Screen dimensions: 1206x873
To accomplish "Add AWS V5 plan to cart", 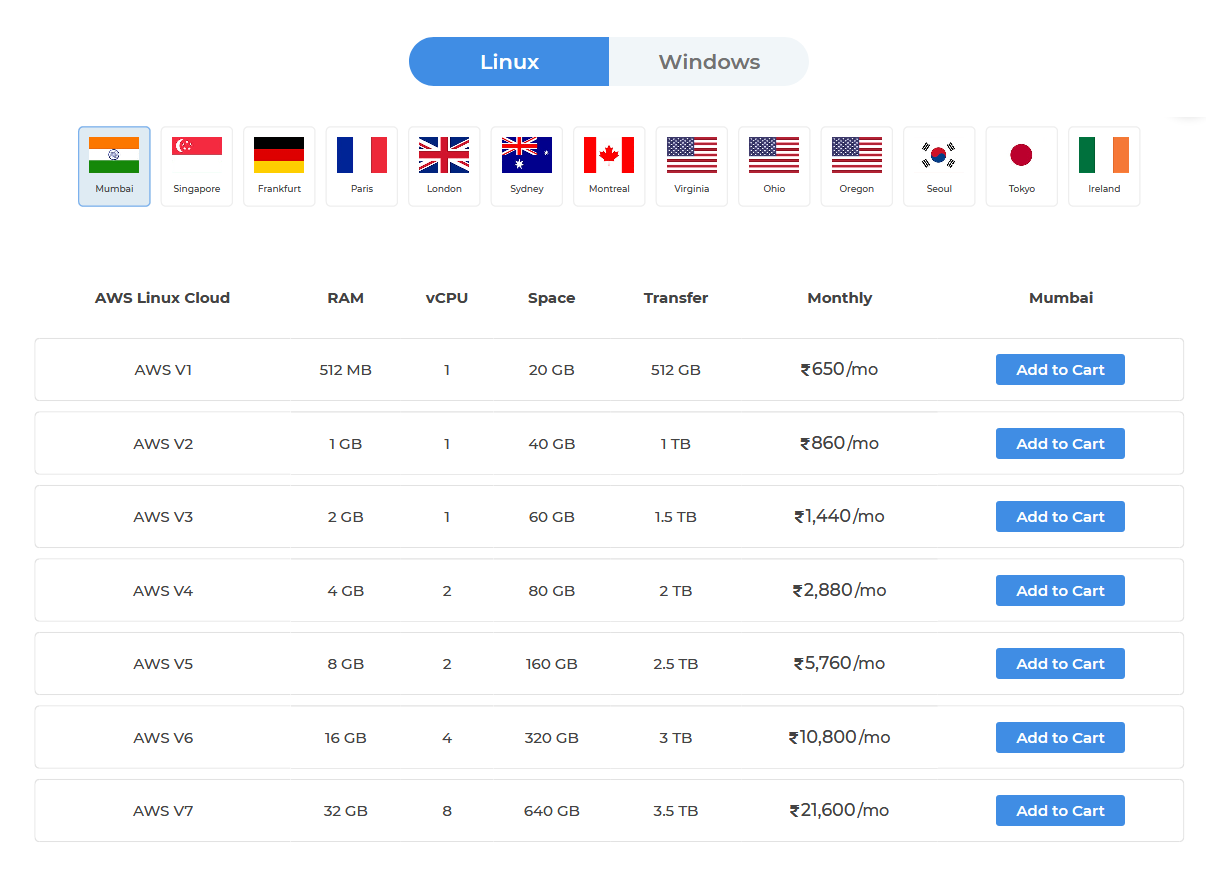I will point(1060,664).
